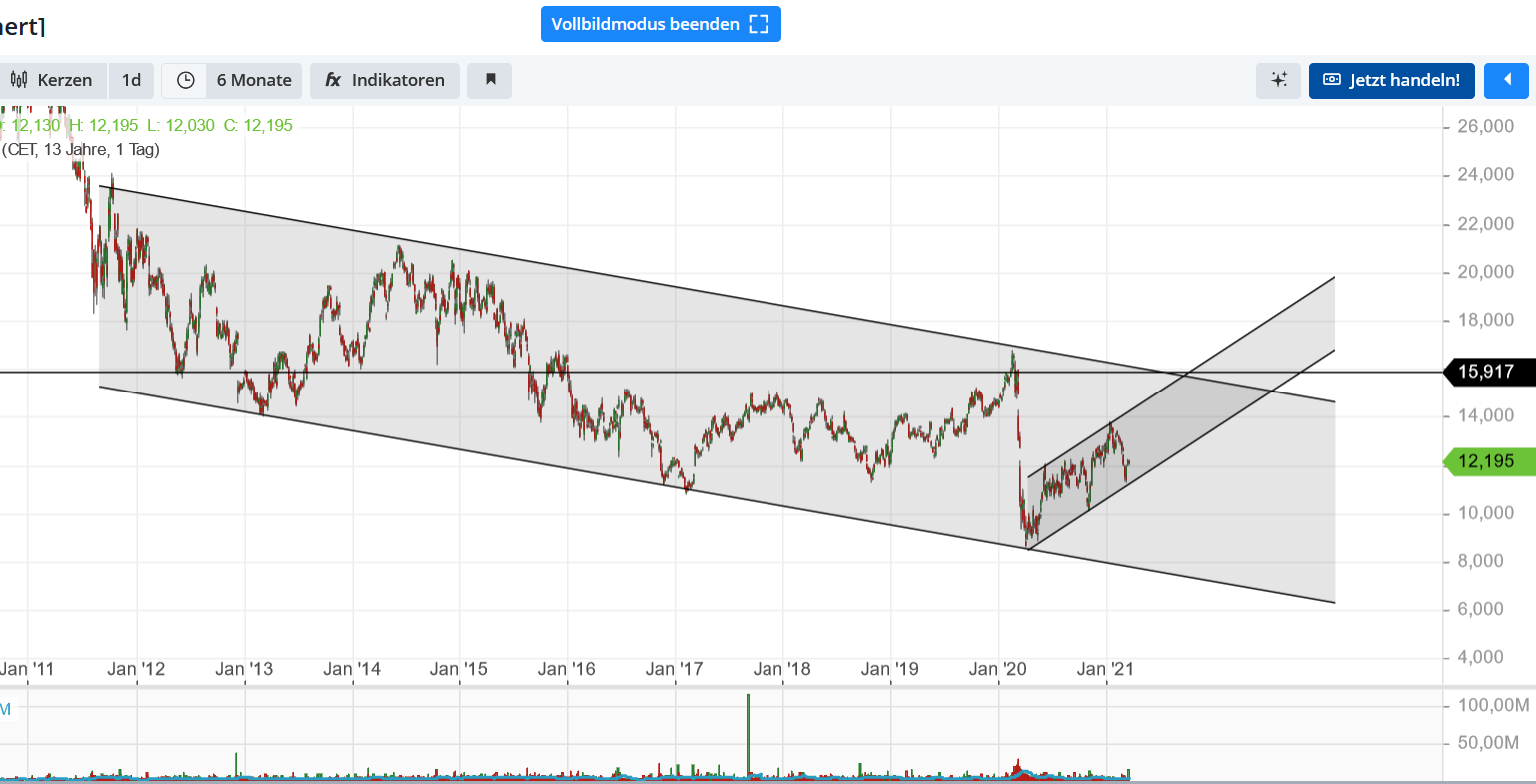
Task: Open the clock time-range icon
Action: point(183,80)
